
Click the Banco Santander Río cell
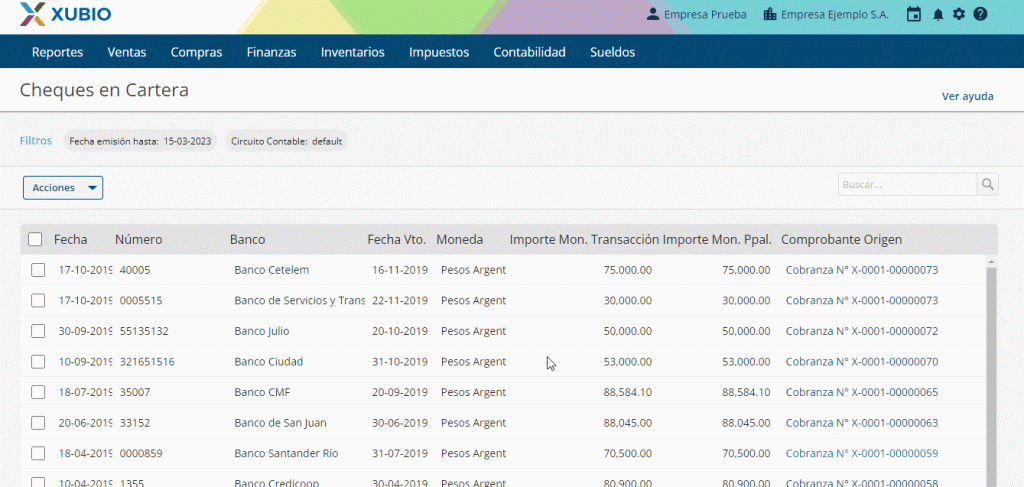tap(286, 453)
